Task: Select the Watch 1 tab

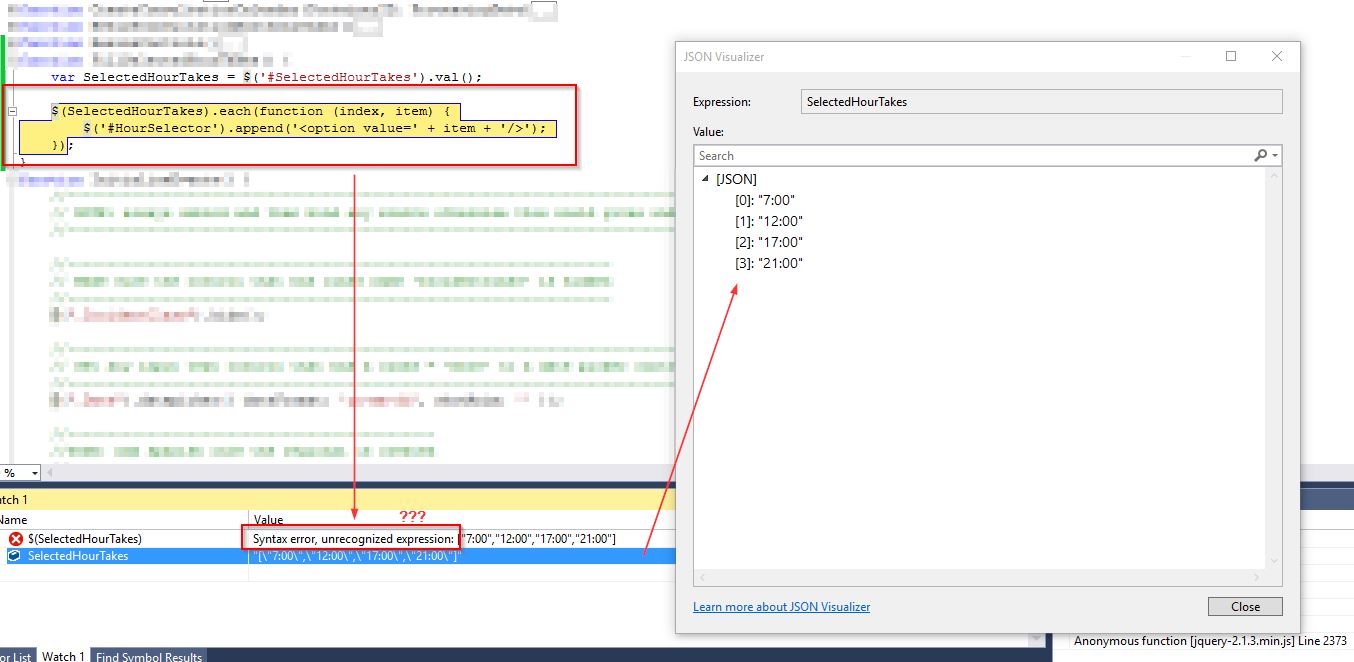Action: pyautogui.click(x=62, y=656)
